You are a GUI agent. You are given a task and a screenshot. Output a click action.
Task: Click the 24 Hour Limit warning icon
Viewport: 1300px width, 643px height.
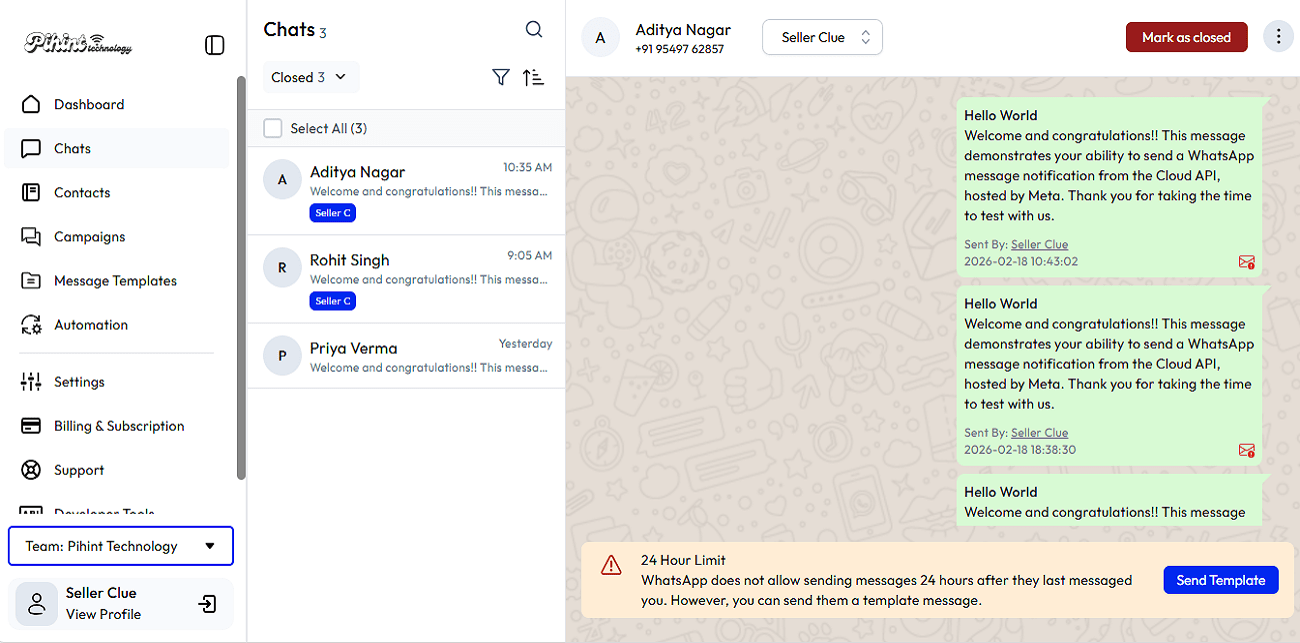click(611, 566)
